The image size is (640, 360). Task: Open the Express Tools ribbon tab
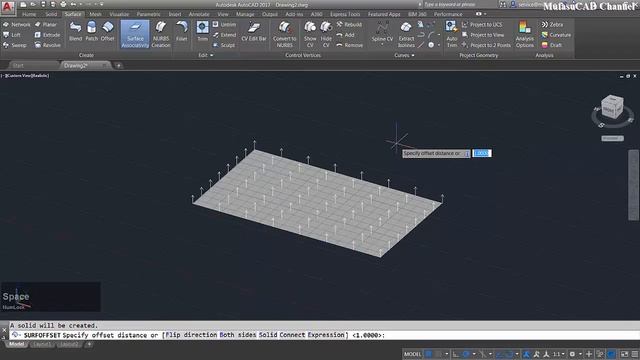pos(345,14)
